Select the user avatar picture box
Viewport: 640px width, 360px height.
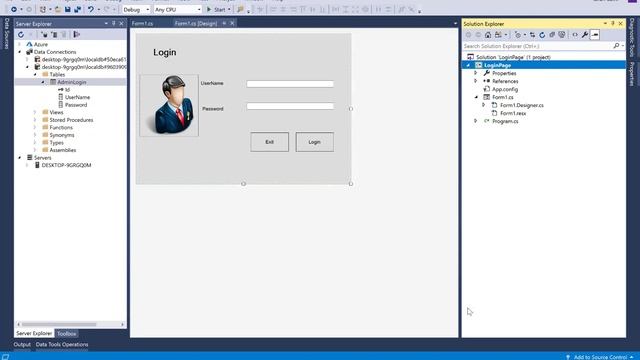click(x=169, y=105)
